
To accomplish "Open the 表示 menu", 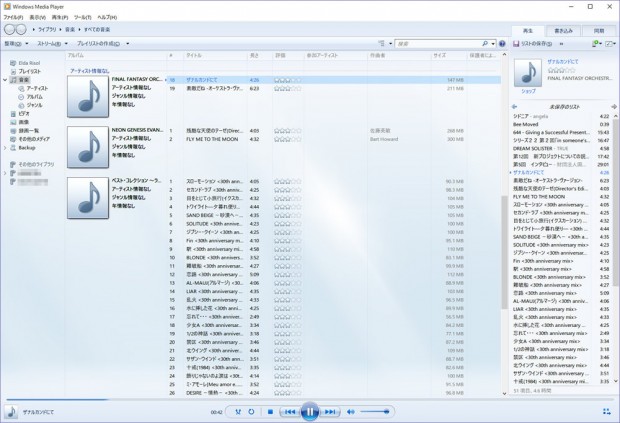I will [x=37, y=17].
